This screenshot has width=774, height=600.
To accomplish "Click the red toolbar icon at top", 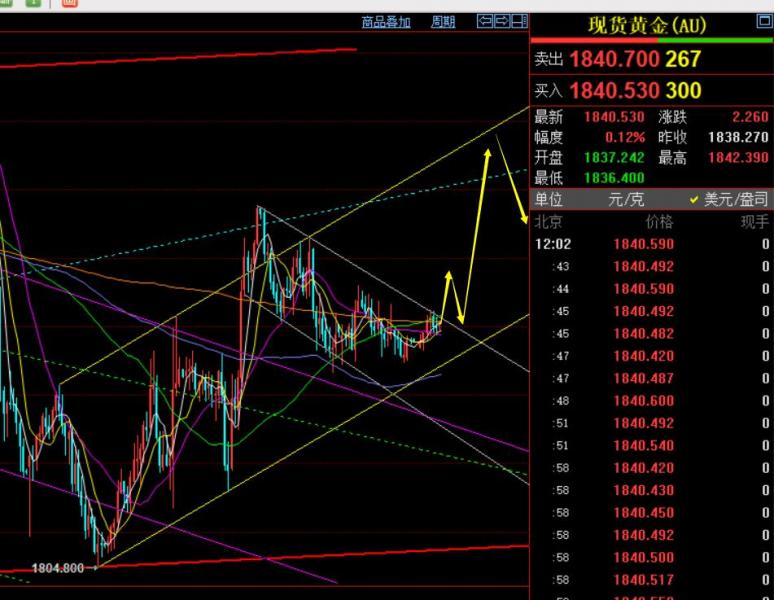I will pyautogui.click(x=70, y=3).
